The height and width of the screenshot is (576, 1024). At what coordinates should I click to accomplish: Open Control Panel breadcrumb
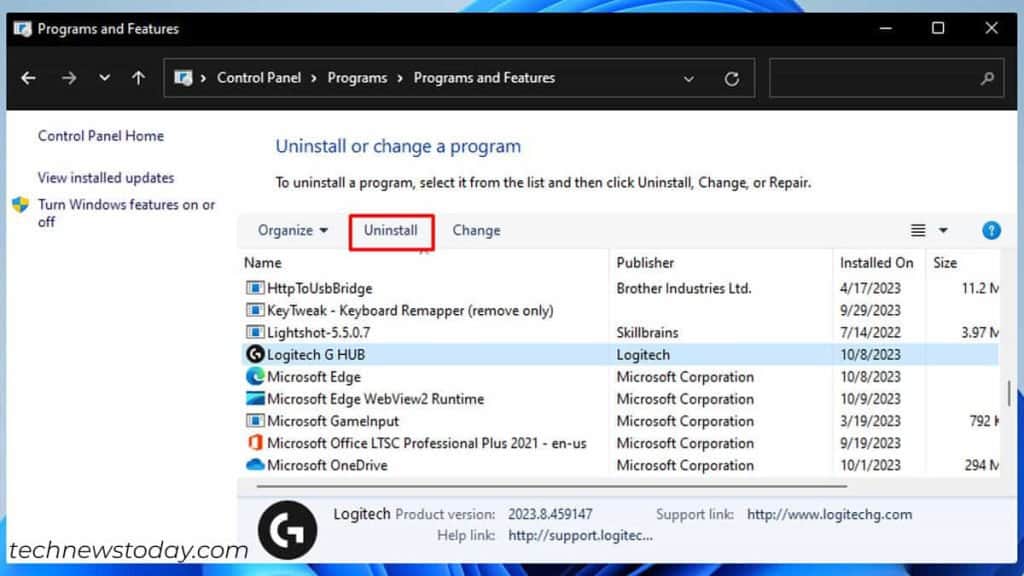[259, 78]
